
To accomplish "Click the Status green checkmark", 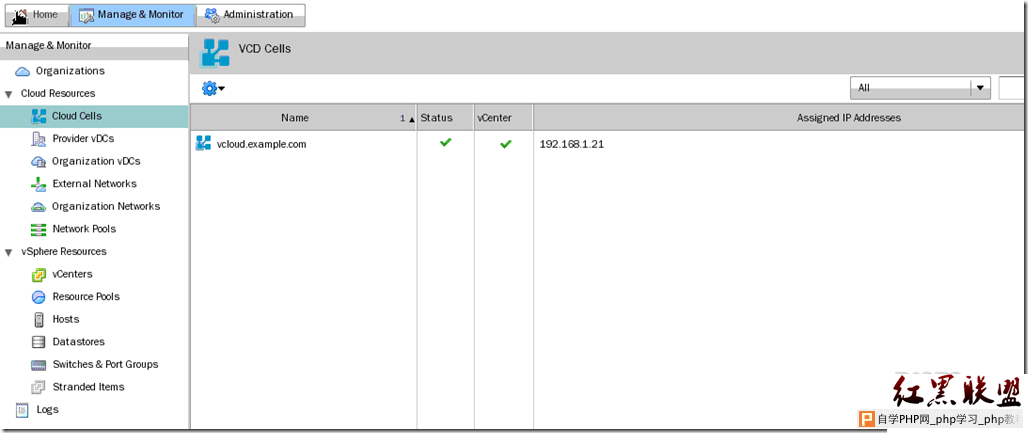I will tap(446, 142).
